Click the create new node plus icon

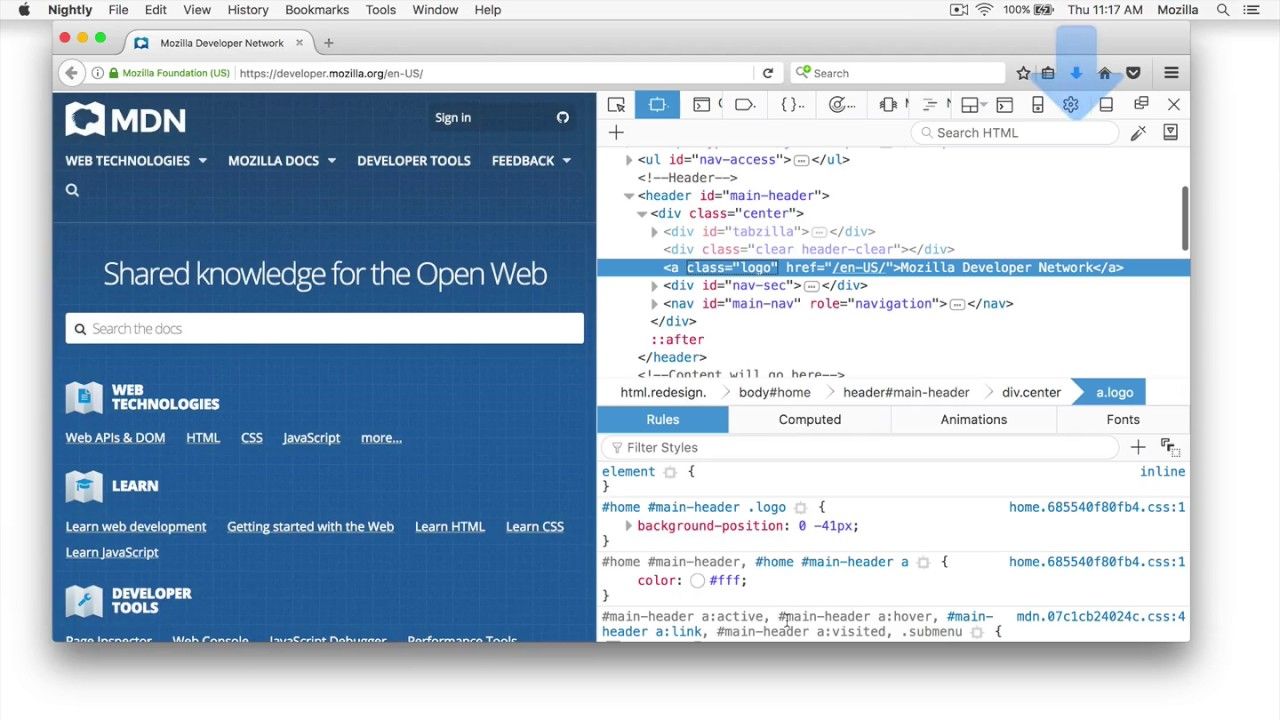point(616,133)
